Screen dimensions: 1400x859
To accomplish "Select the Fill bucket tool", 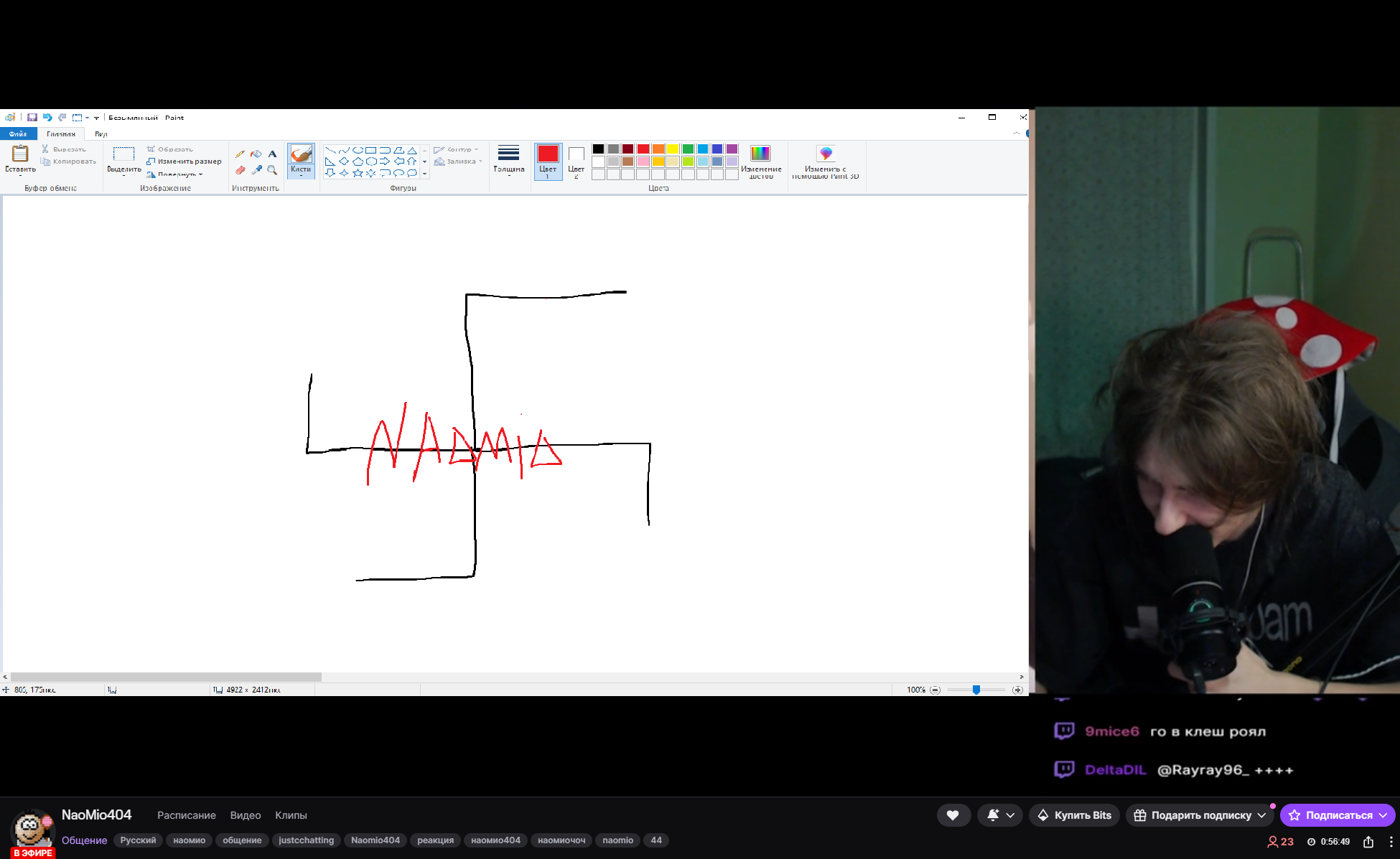I will coord(256,154).
